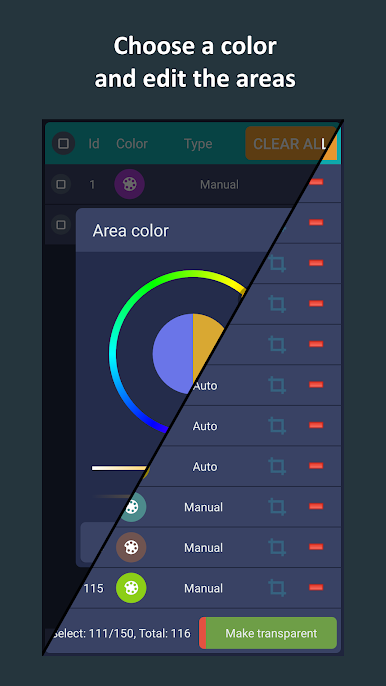This screenshot has height=686, width=386.
Task: Open the green palette icon for area 115
Action: (x=131, y=588)
